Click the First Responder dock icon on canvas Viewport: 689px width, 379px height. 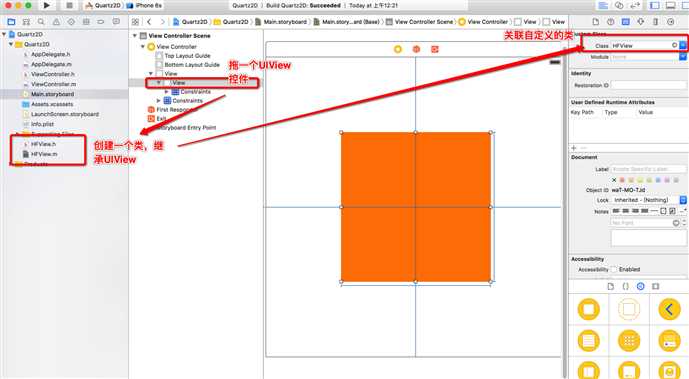tap(416, 49)
